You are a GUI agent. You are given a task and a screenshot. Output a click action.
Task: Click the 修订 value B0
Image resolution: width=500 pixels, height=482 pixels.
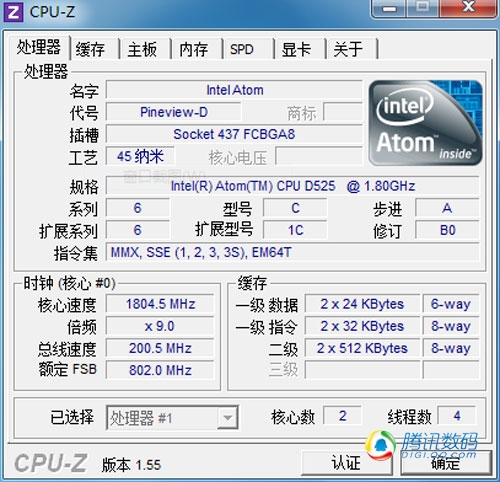tap(447, 230)
